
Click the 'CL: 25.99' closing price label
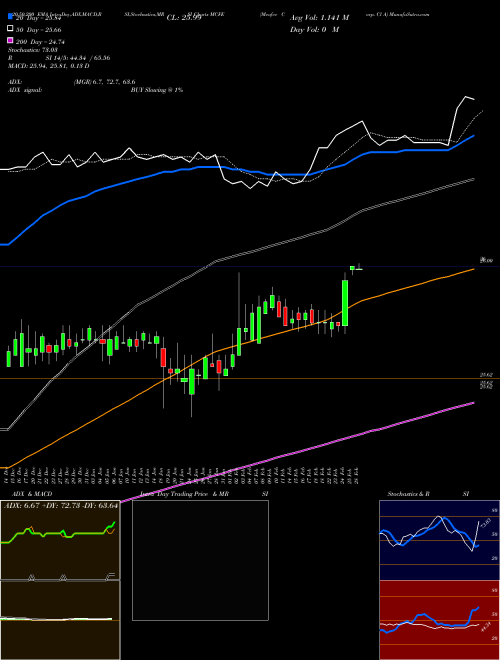184,18
